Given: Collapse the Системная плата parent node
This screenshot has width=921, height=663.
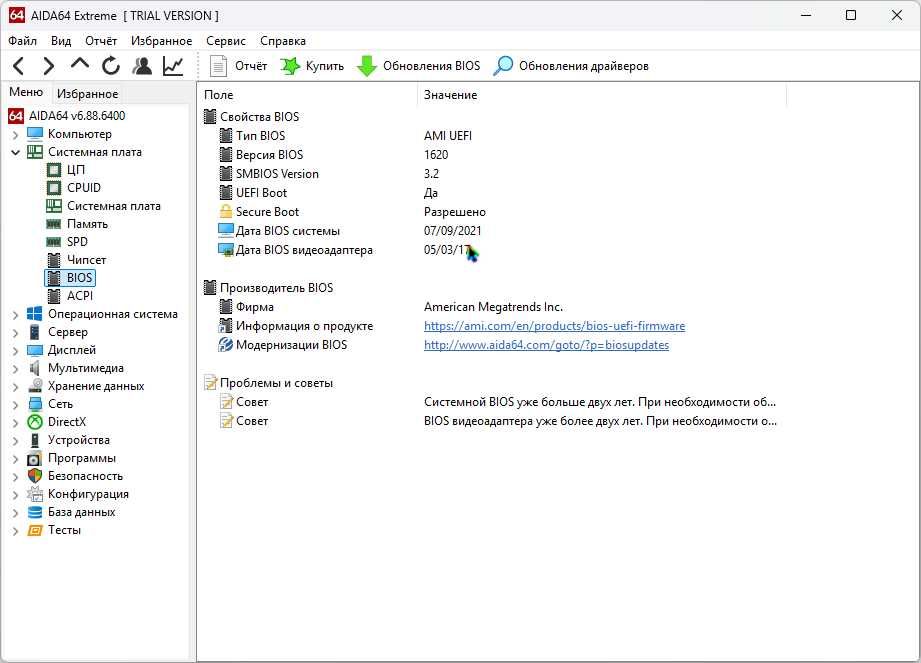Looking at the screenshot, I should pos(15,152).
